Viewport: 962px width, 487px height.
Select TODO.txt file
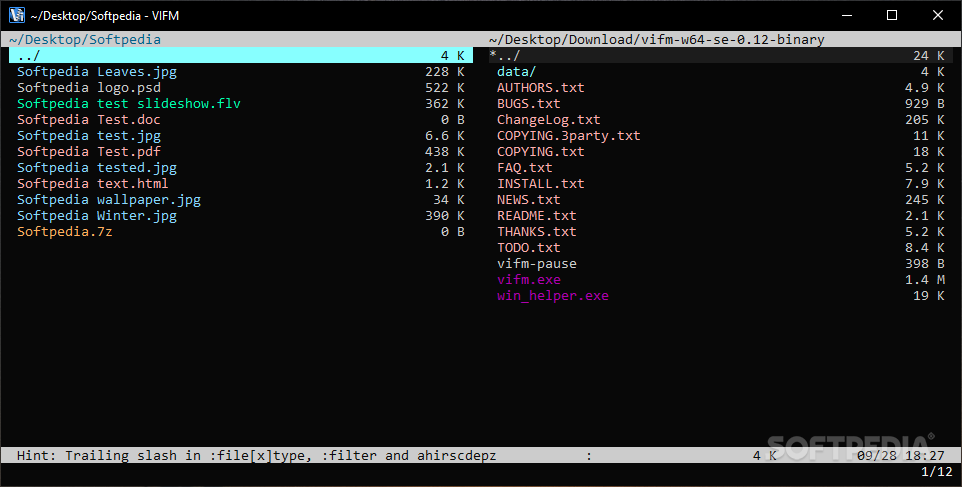(x=529, y=247)
